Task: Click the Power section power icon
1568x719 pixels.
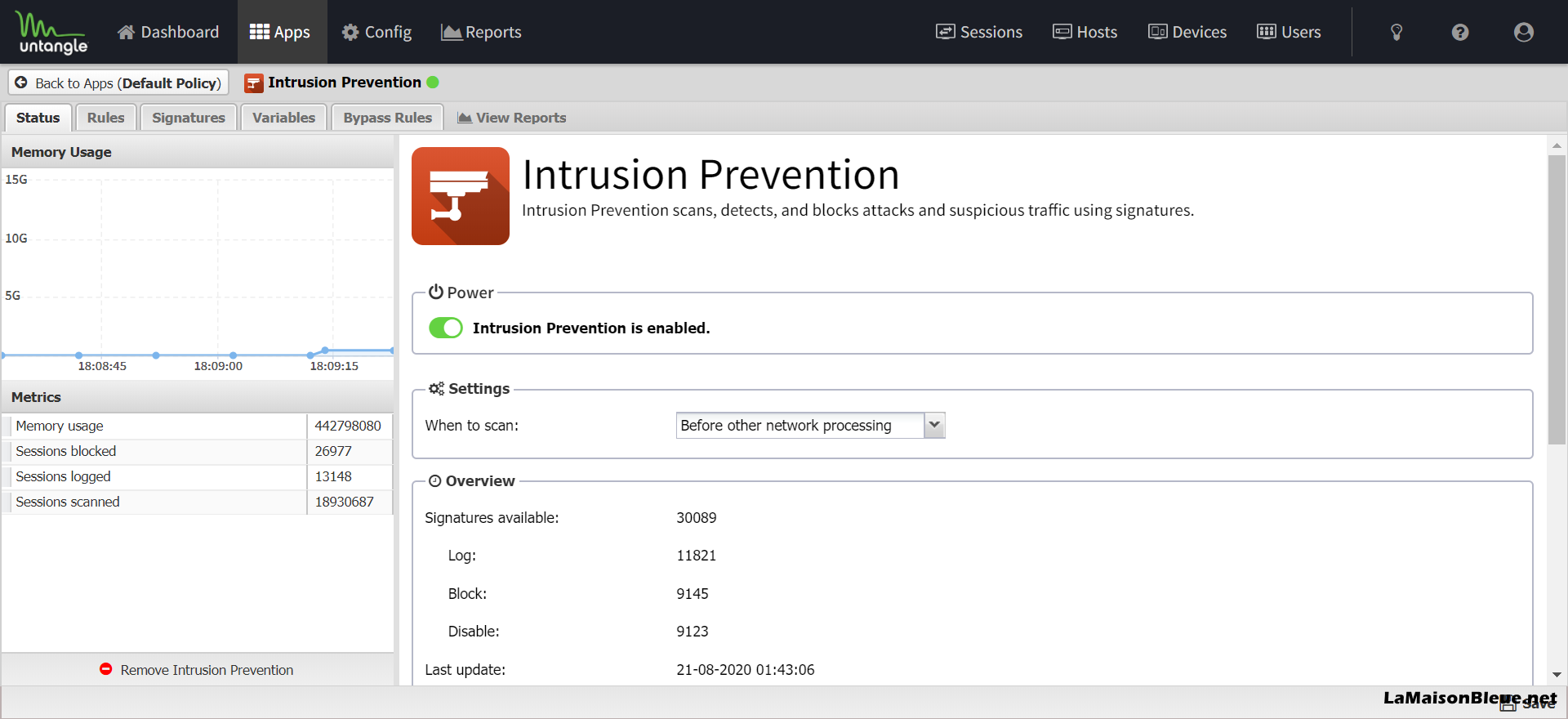Action: 436,292
